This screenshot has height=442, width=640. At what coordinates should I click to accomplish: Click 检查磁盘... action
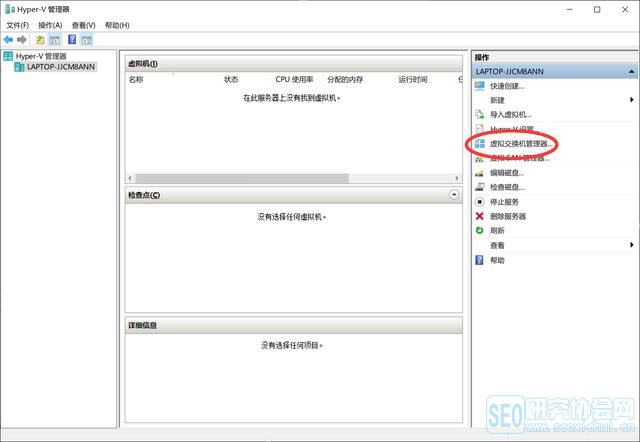[507, 187]
